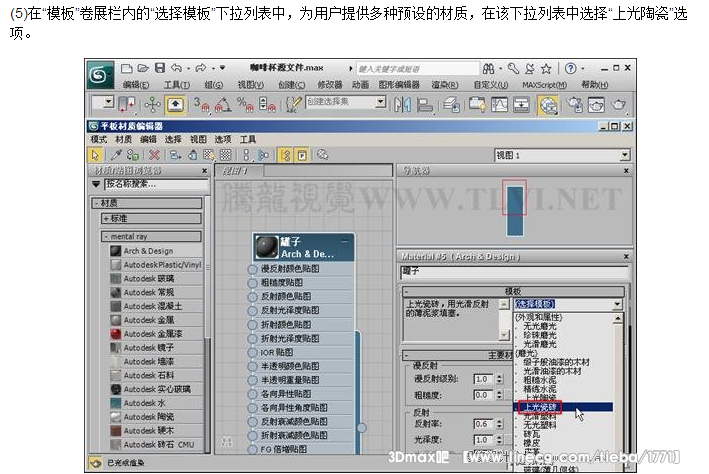Viewport: 709px width, 474px height.
Task: Open the 渲染(R) main menu
Action: pos(445,85)
